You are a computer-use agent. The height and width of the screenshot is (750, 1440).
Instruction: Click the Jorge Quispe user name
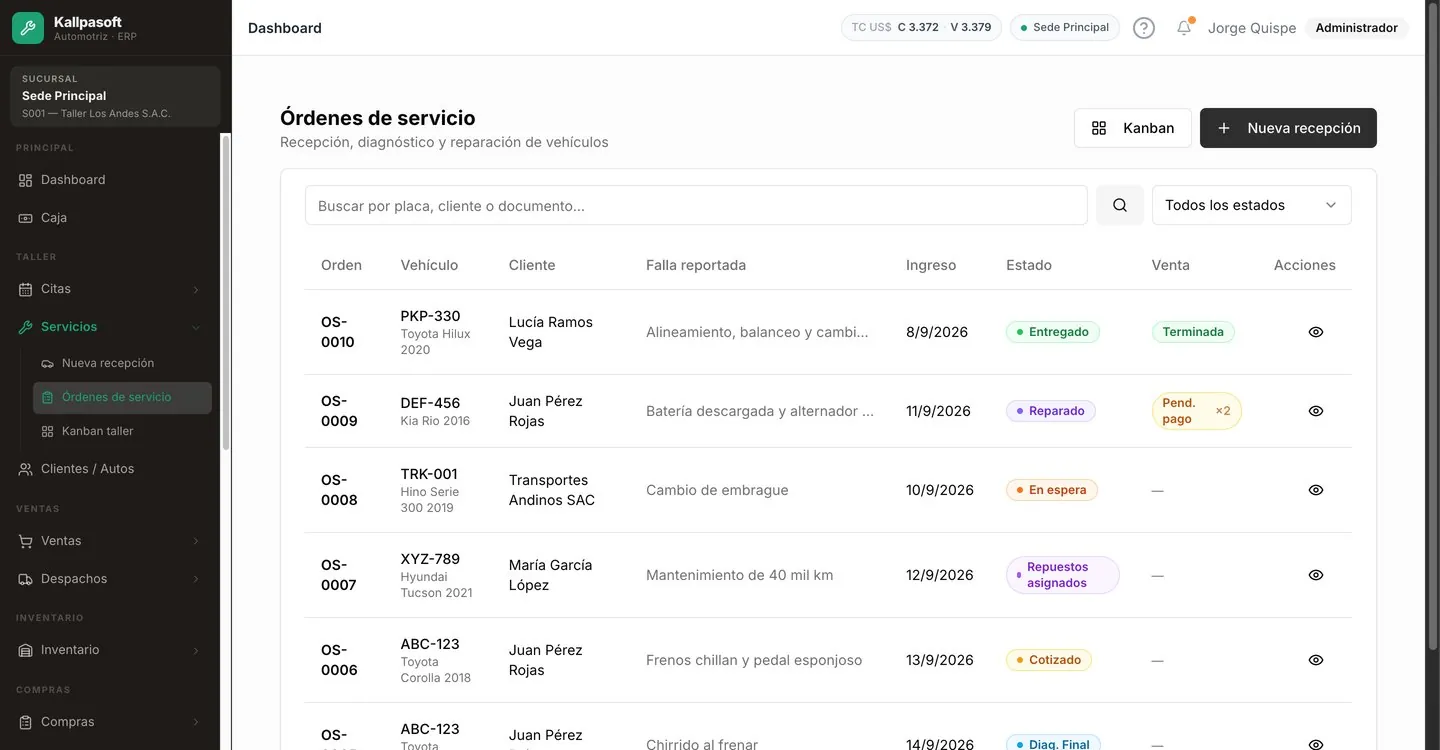(1252, 28)
